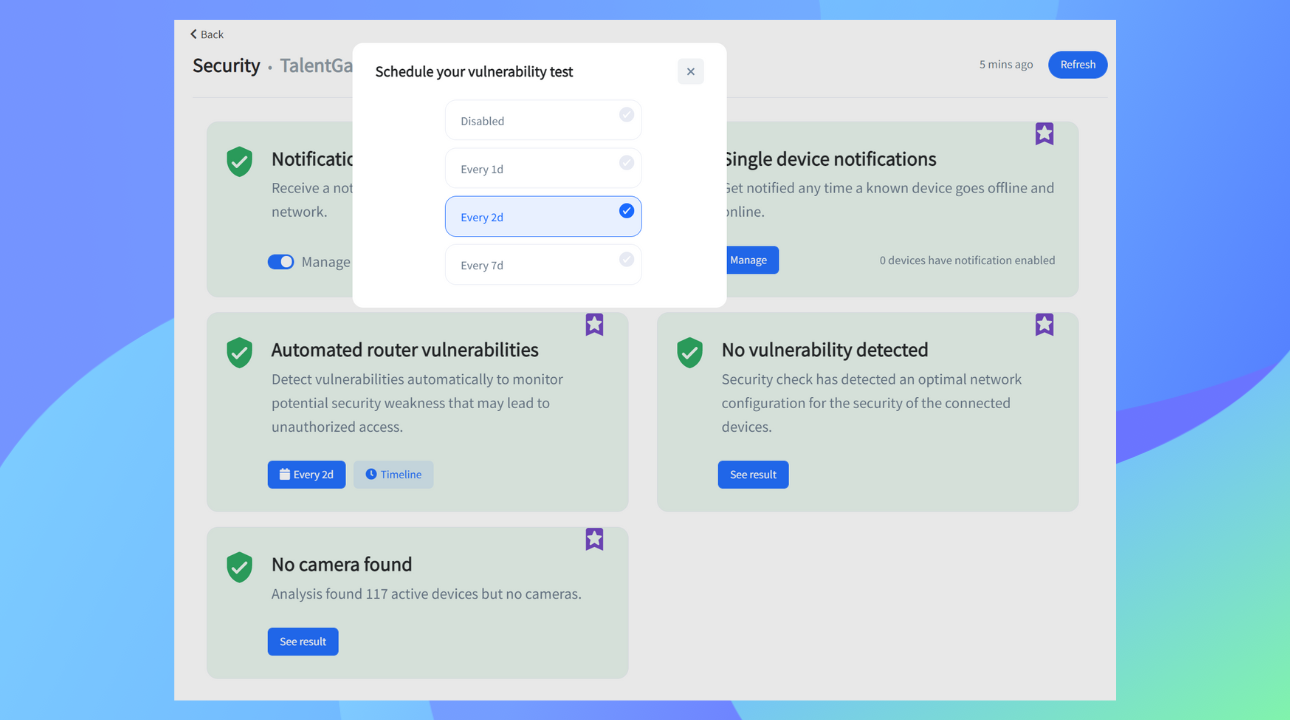The width and height of the screenshot is (1290, 720).
Task: Select the Every 7d schedule option
Action: pyautogui.click(x=543, y=264)
